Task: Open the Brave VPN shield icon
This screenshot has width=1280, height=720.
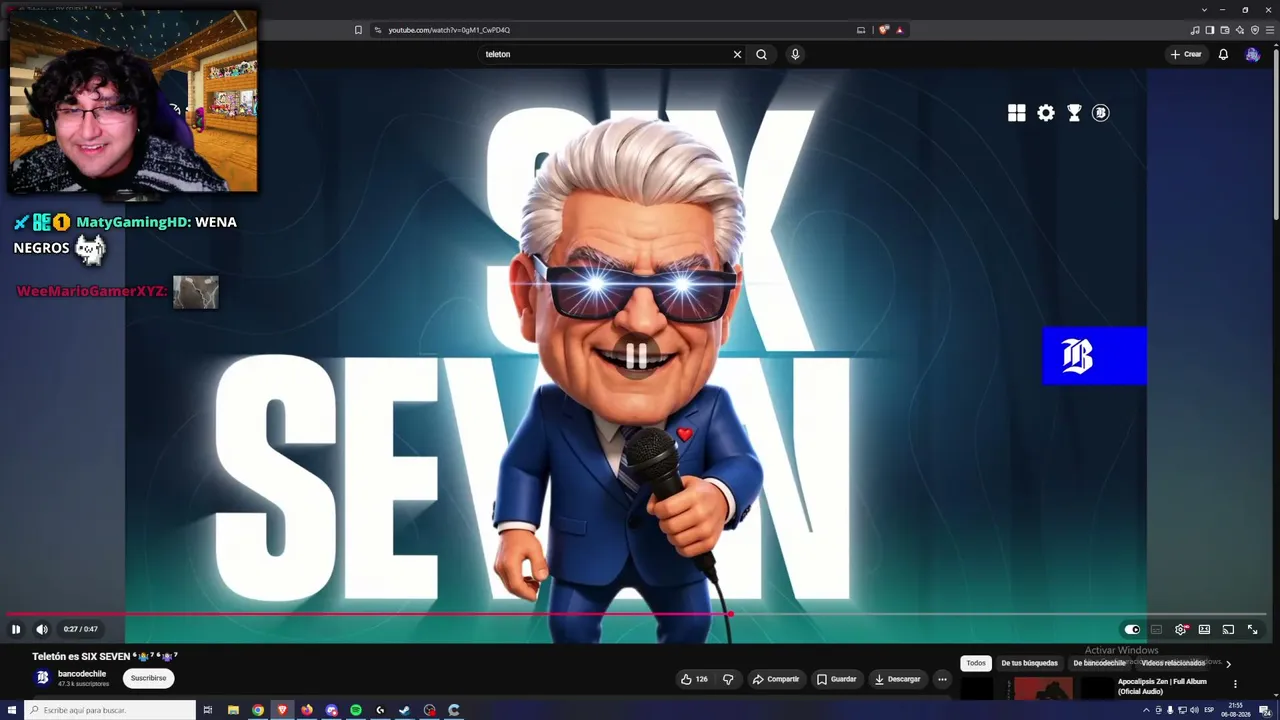Action: 1255,30
